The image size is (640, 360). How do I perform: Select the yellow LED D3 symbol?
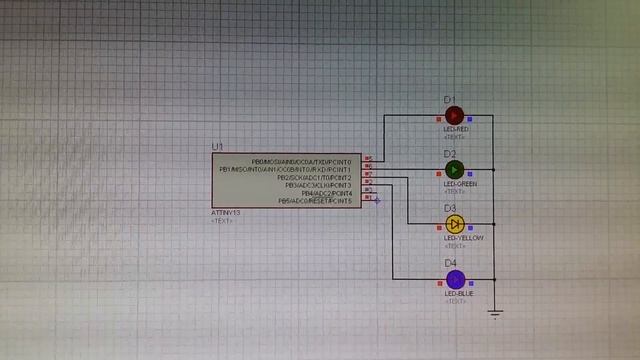[x=455, y=224]
